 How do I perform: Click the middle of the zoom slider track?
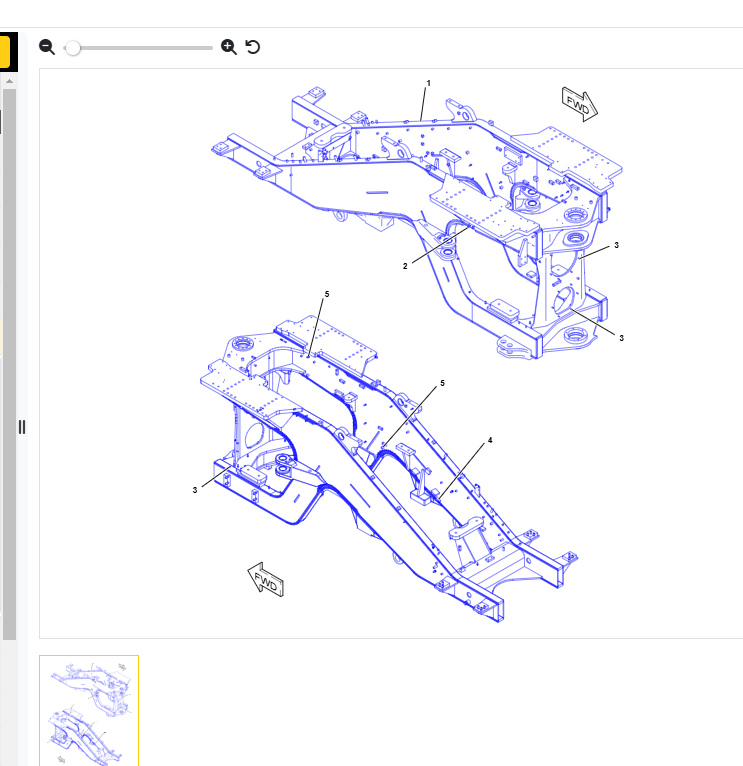click(x=140, y=47)
